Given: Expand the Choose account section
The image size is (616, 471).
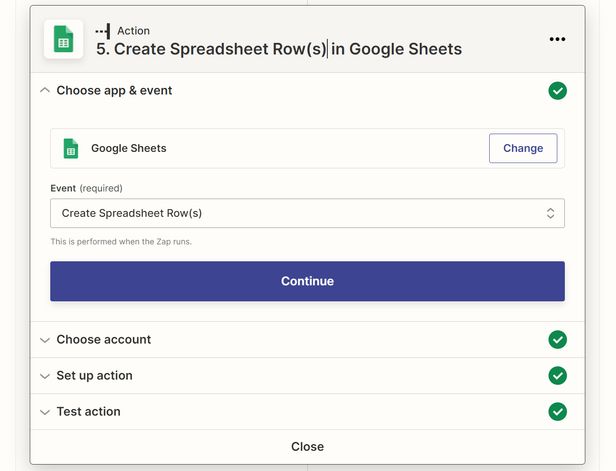Looking at the screenshot, I should [45, 340].
